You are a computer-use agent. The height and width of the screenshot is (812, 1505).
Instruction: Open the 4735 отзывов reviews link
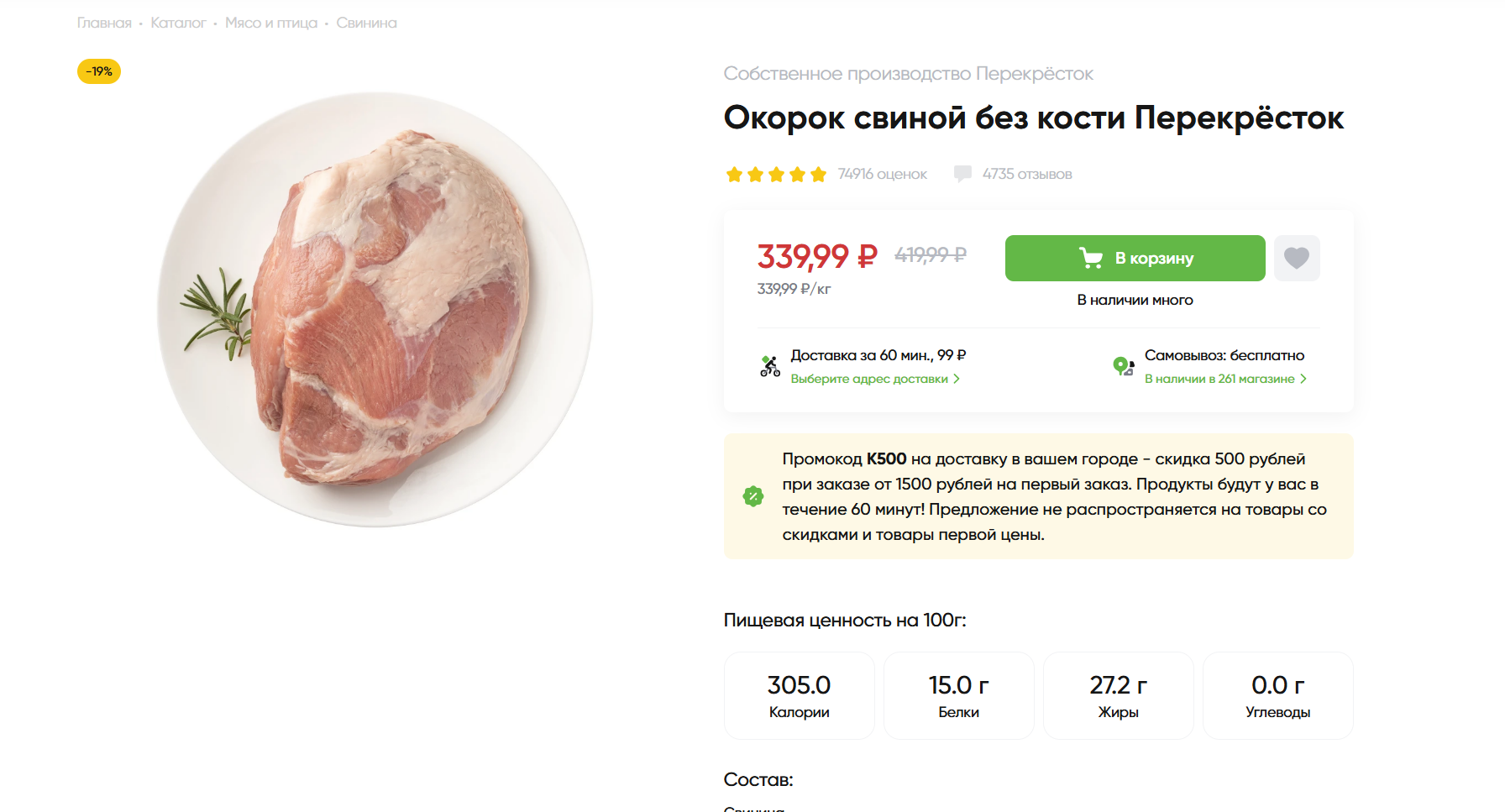coord(1027,174)
